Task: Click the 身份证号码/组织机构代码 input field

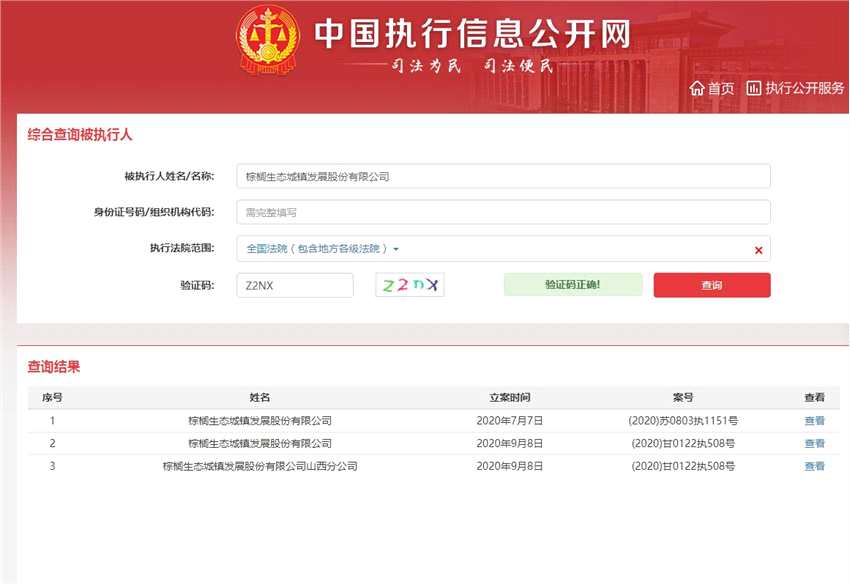Action: pos(503,212)
